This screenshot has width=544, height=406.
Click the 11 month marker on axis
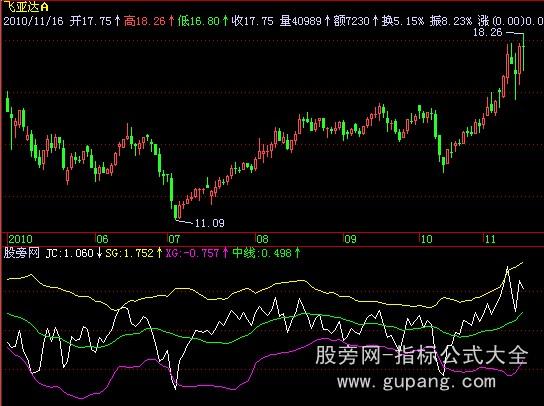click(490, 239)
